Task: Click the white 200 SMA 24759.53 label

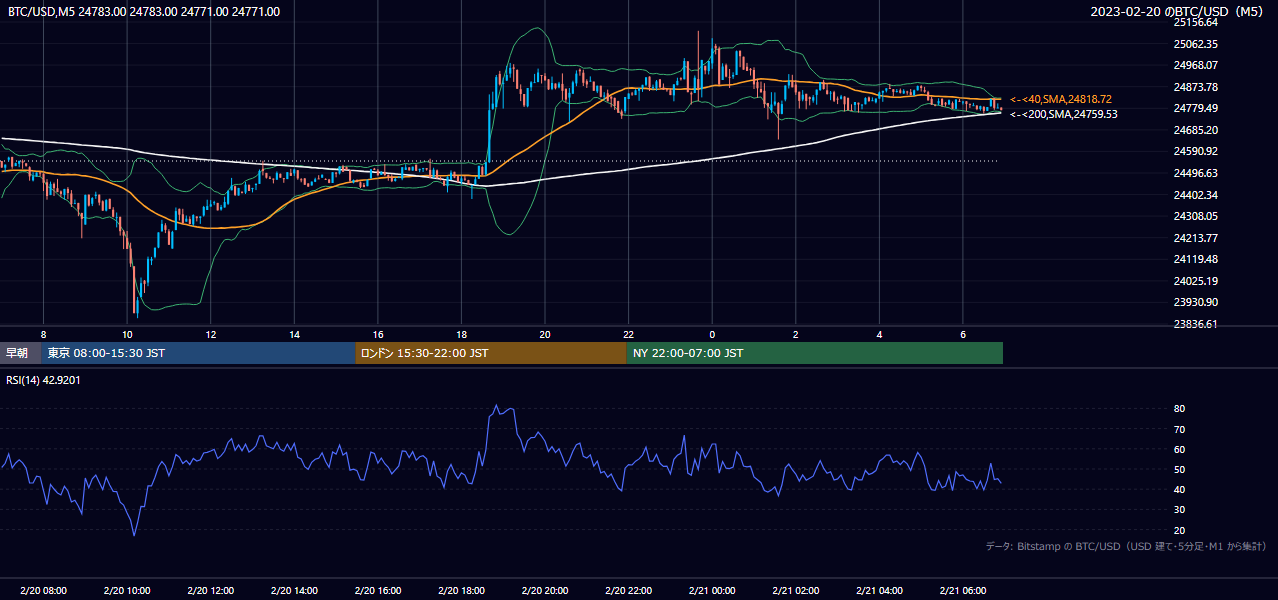Action: [1063, 114]
